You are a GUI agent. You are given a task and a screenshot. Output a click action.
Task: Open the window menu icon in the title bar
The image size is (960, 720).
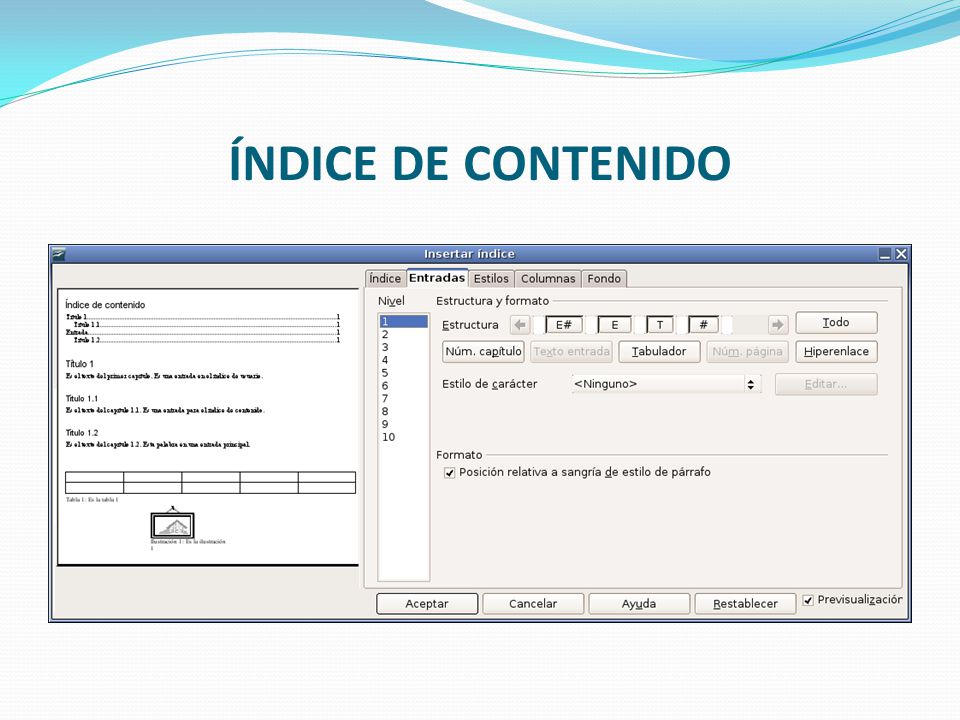point(59,254)
